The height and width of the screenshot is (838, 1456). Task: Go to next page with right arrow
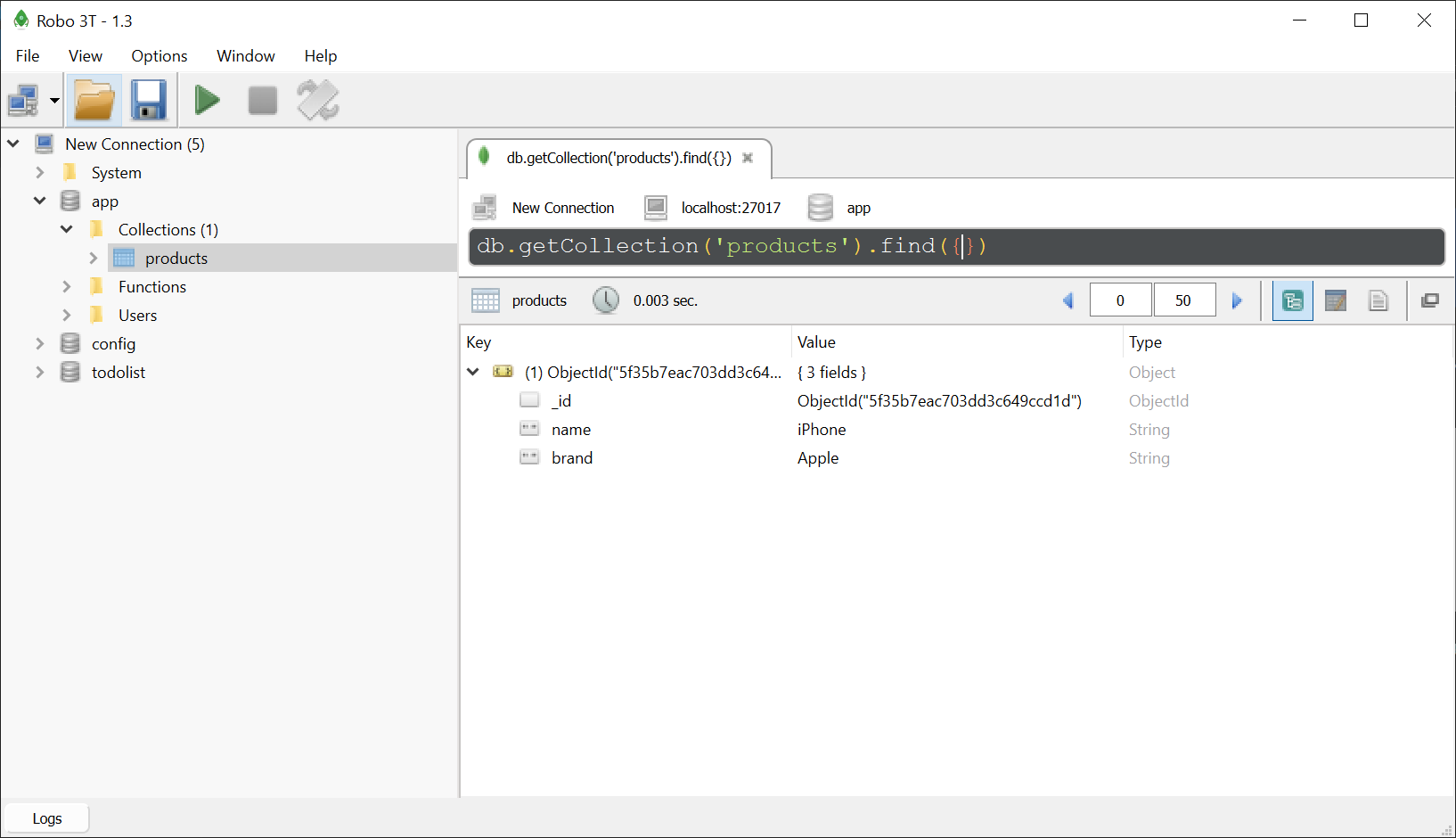[x=1237, y=300]
